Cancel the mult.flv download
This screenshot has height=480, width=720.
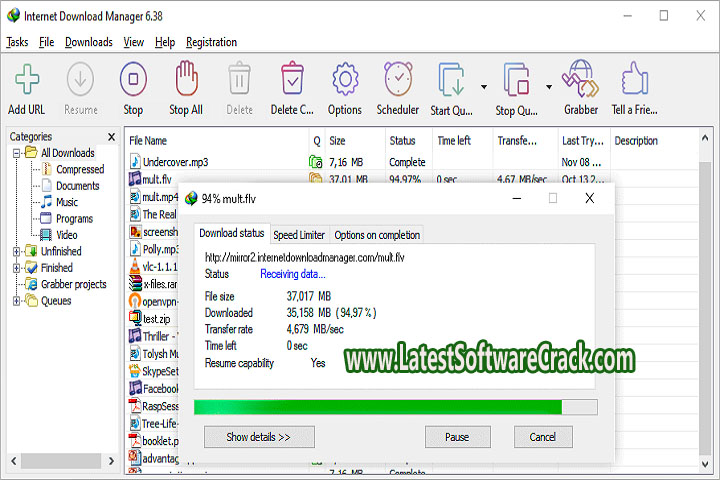543,437
